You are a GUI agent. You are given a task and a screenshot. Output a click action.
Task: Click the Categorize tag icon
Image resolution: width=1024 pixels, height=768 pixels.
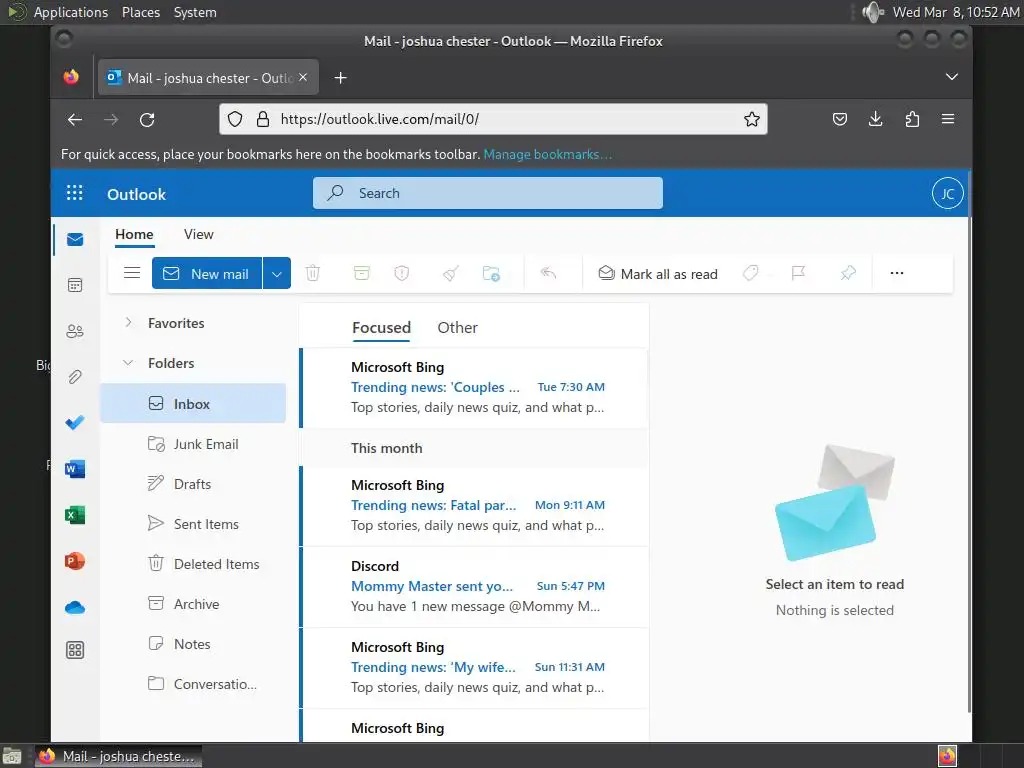coord(751,273)
